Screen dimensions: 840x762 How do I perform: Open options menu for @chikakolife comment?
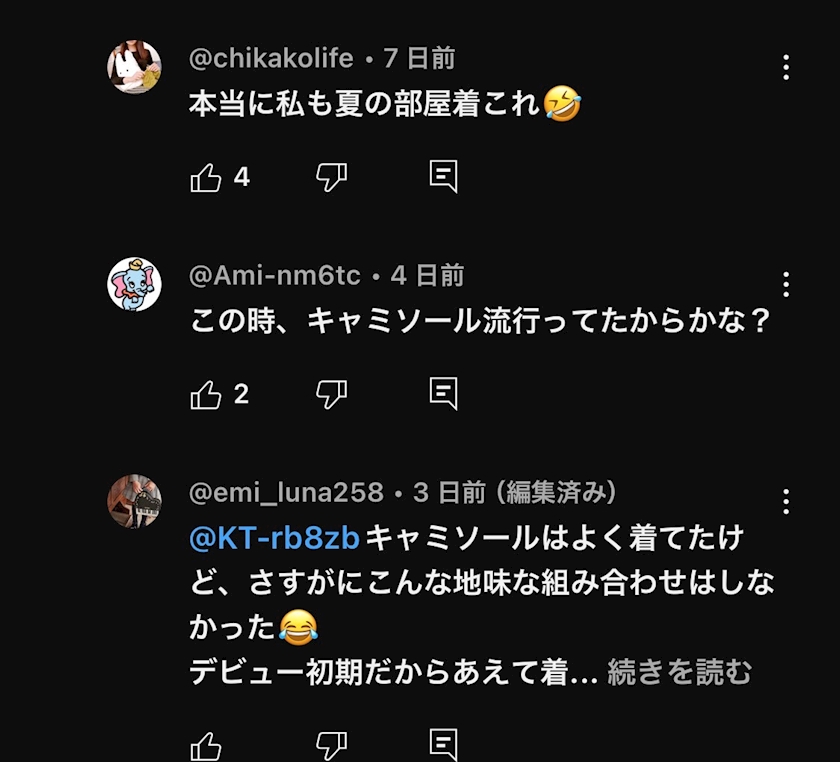pyautogui.click(x=786, y=67)
